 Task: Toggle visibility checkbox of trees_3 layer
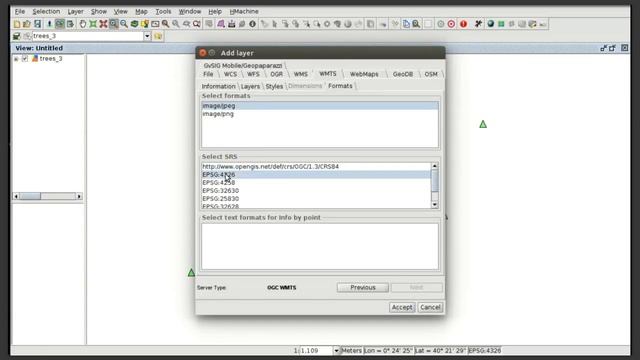[x=25, y=59]
